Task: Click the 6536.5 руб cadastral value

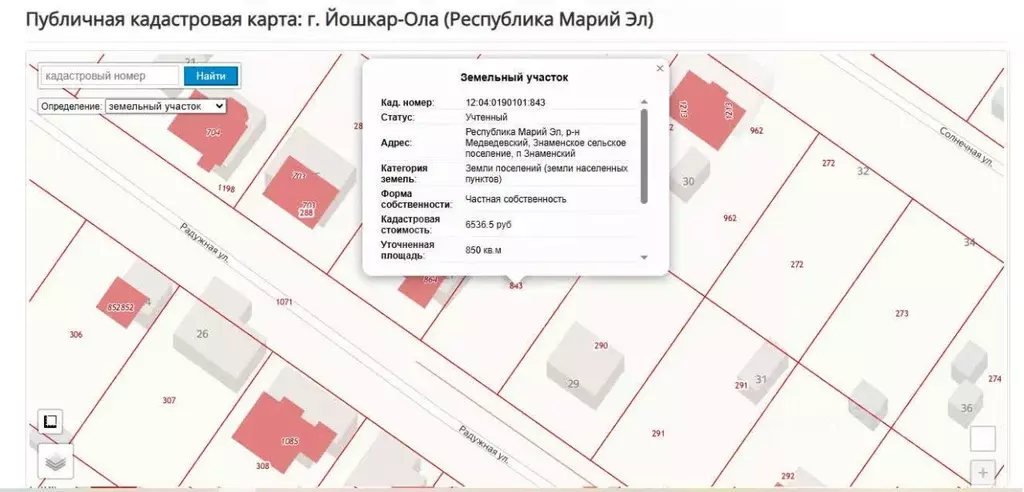Action: (488, 225)
